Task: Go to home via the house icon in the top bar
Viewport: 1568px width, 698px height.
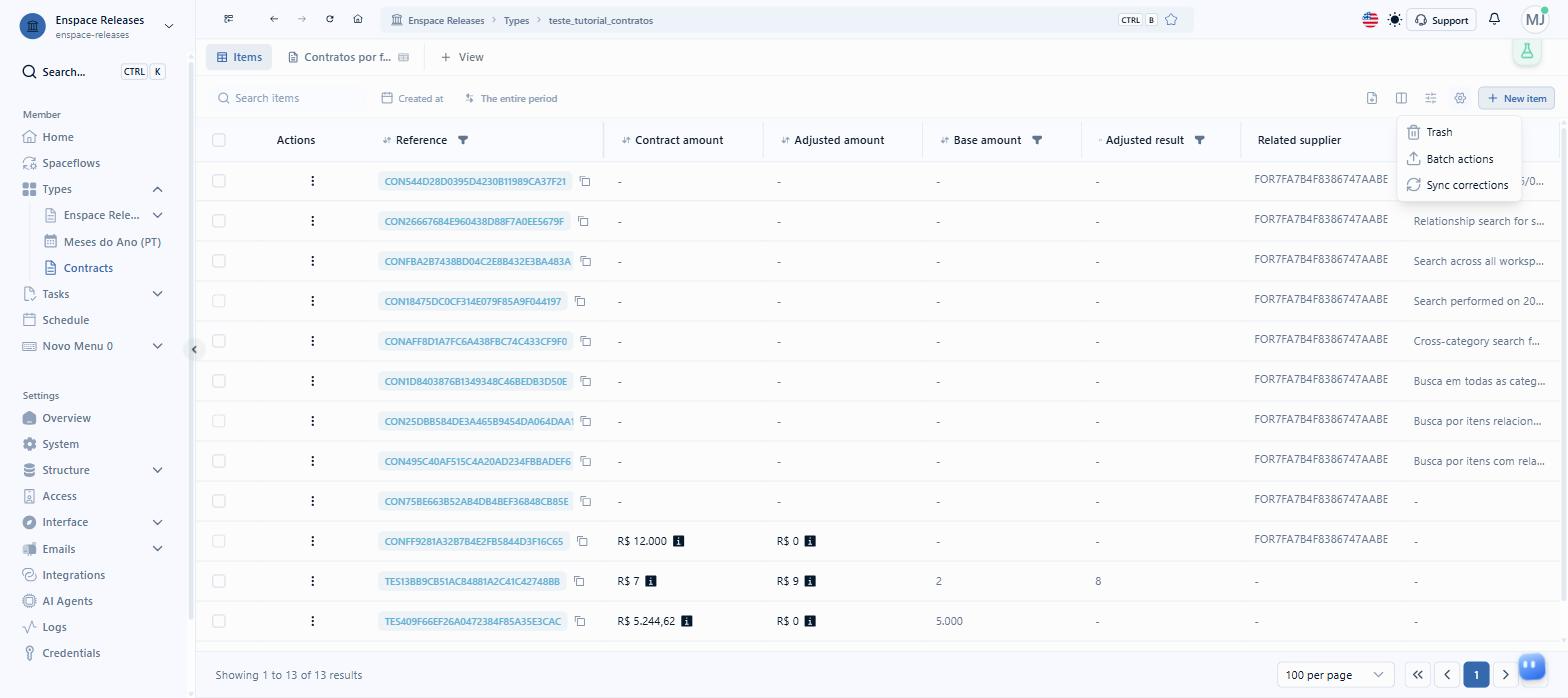Action: click(358, 20)
